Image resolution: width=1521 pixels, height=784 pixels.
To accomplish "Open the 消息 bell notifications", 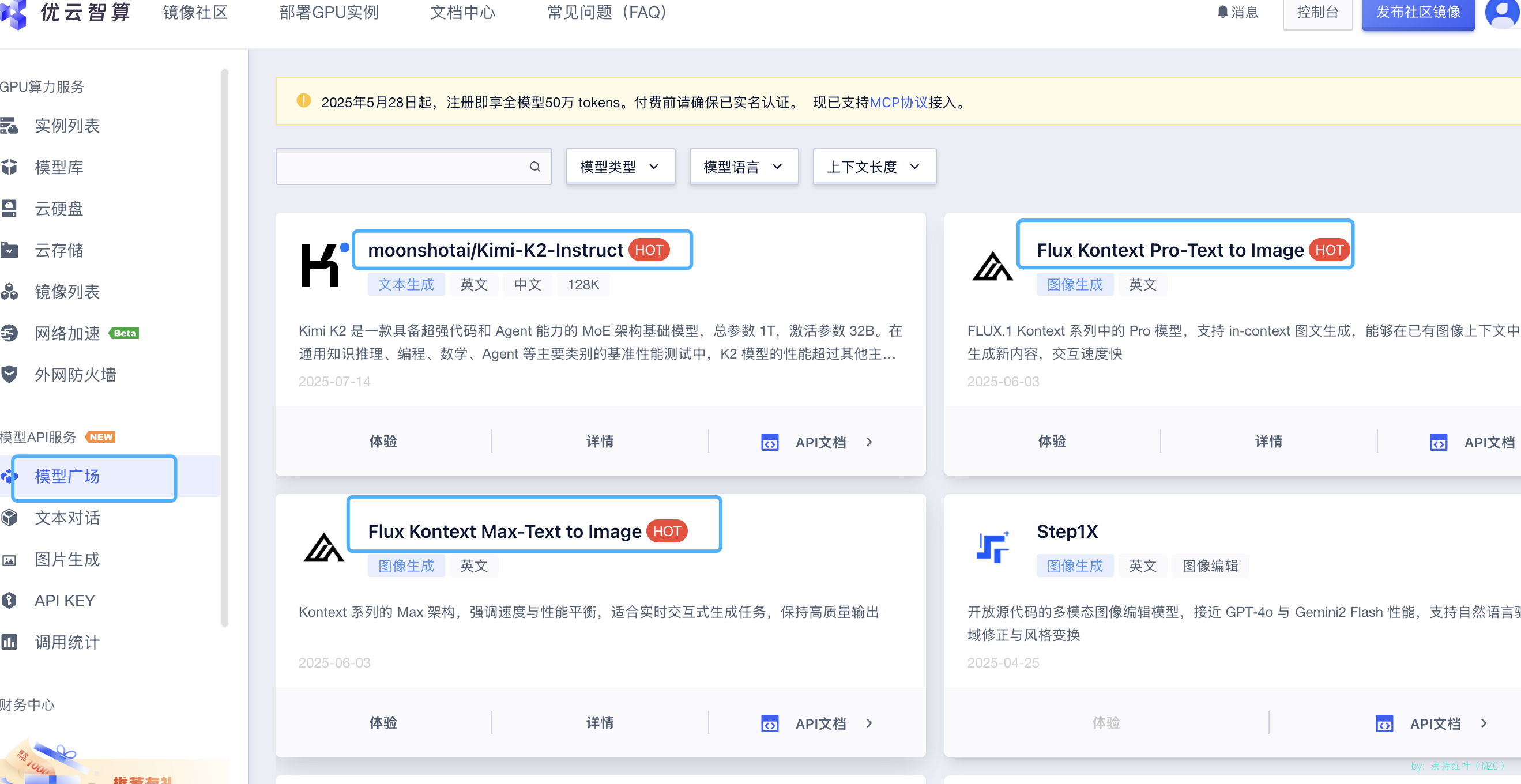I will point(1237,13).
